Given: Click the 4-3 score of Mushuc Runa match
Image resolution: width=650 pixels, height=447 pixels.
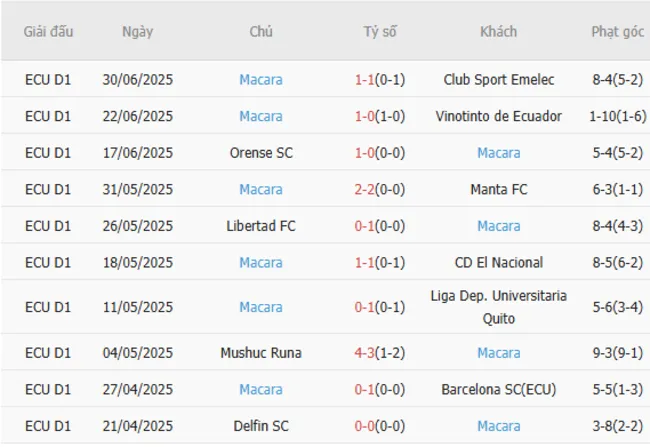Looking at the screenshot, I should pyautogui.click(x=365, y=353).
